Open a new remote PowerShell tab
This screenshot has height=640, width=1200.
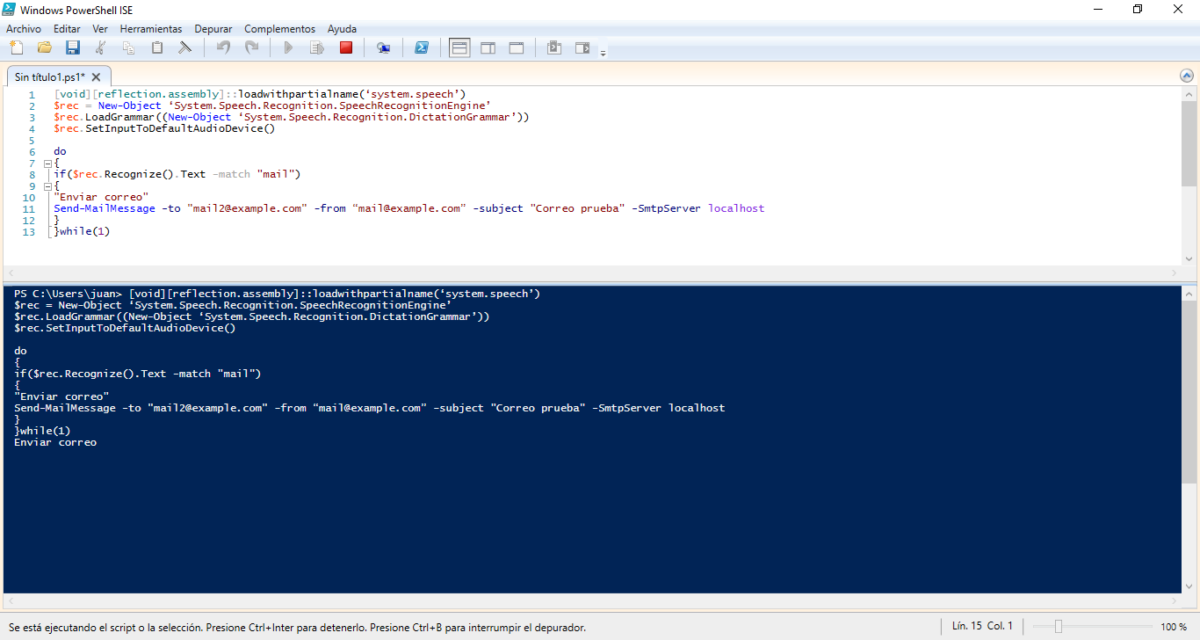click(383, 47)
